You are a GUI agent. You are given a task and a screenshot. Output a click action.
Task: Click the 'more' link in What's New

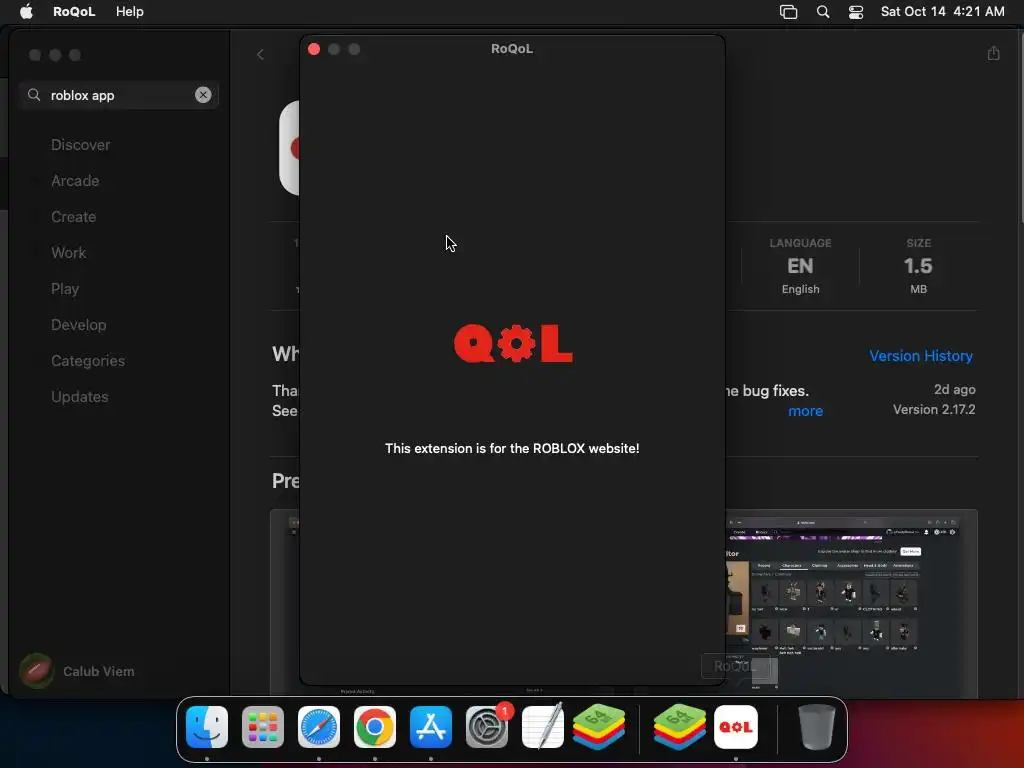(805, 411)
